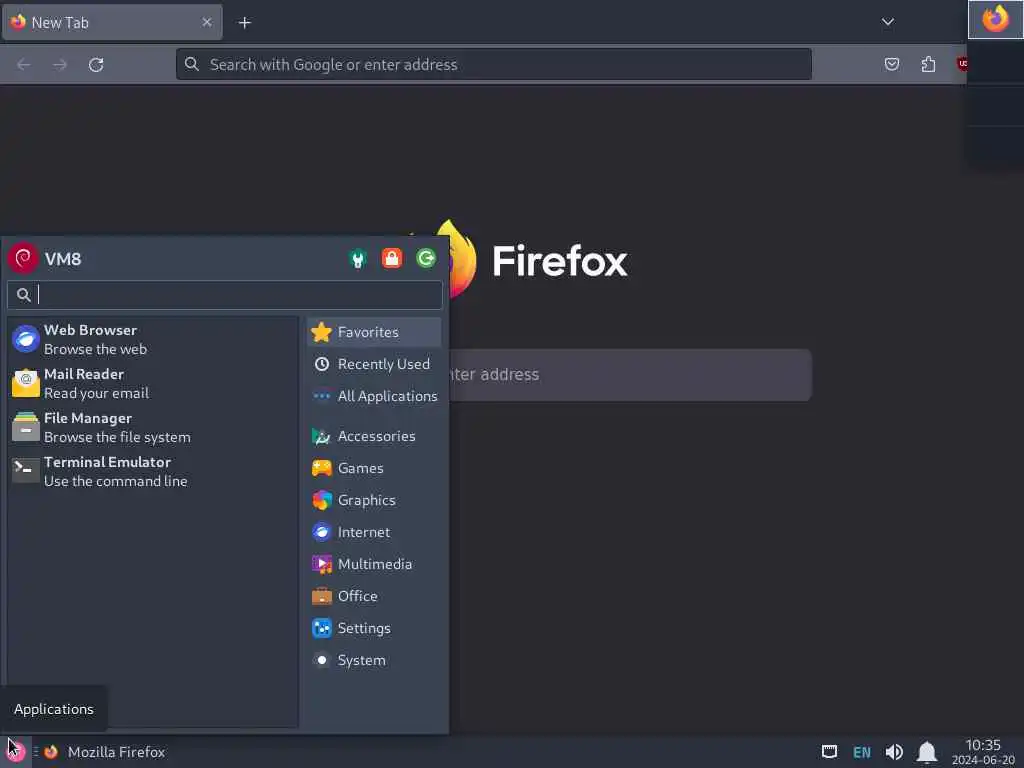The image size is (1024, 768).
Task: Show Recently Used applications
Action: click(x=374, y=364)
